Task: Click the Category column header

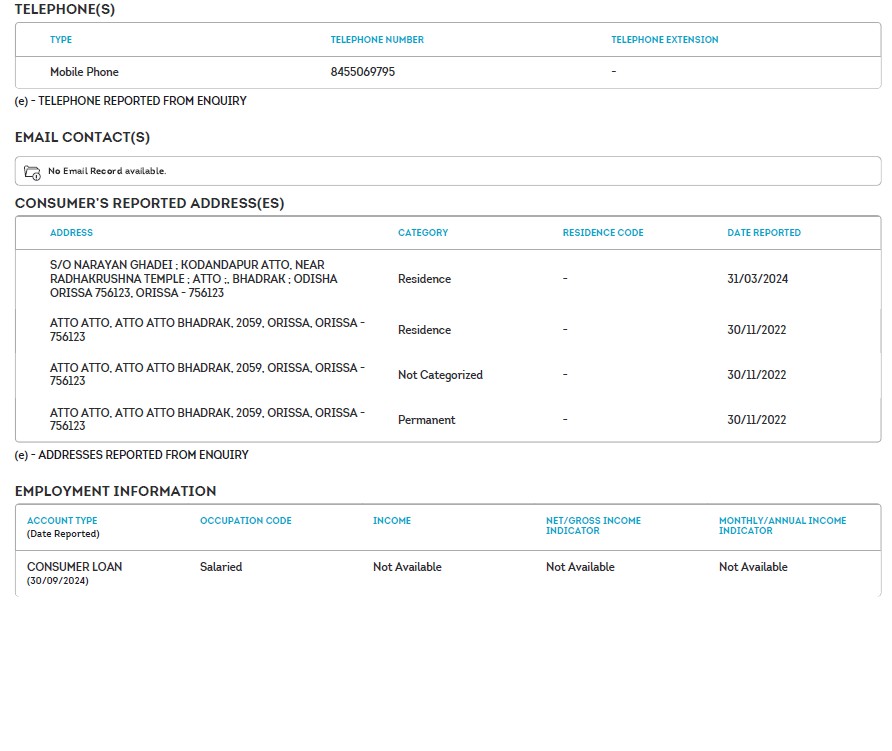Action: [x=423, y=233]
